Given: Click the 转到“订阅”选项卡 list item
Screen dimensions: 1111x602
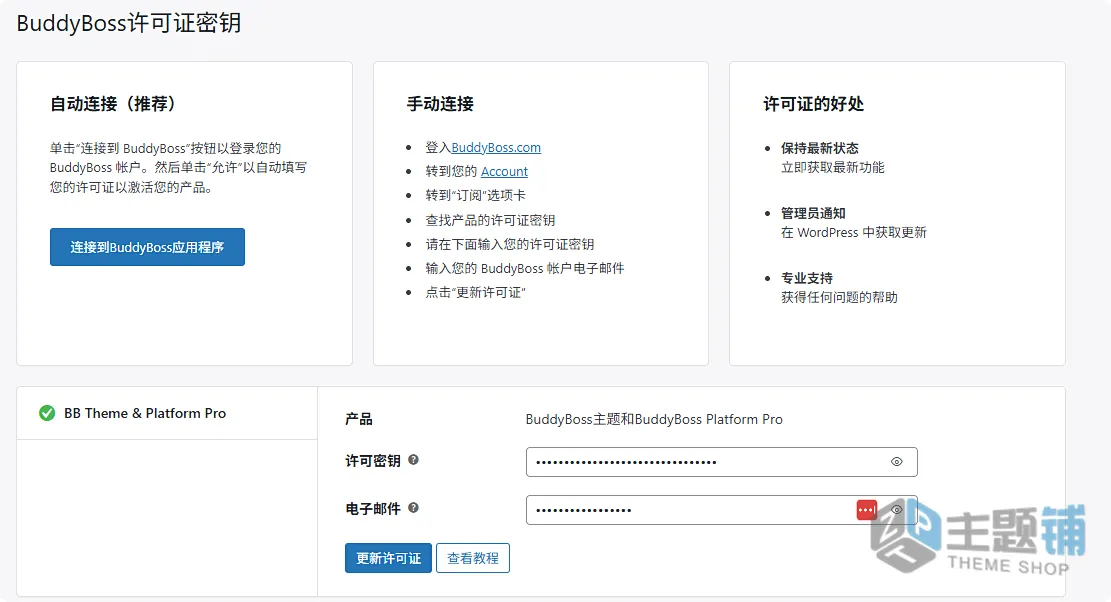Looking at the screenshot, I should [475, 195].
